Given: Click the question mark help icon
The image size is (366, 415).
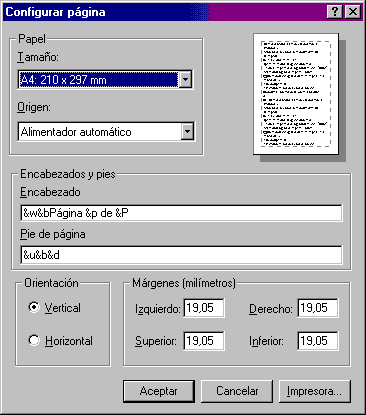Looking at the screenshot, I should tap(335, 12).
